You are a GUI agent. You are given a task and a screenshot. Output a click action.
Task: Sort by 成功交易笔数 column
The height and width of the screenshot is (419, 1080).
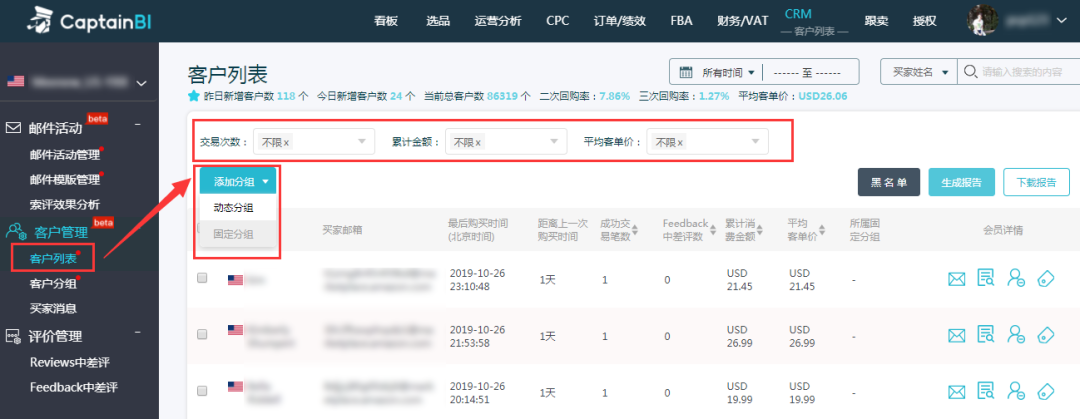634,229
